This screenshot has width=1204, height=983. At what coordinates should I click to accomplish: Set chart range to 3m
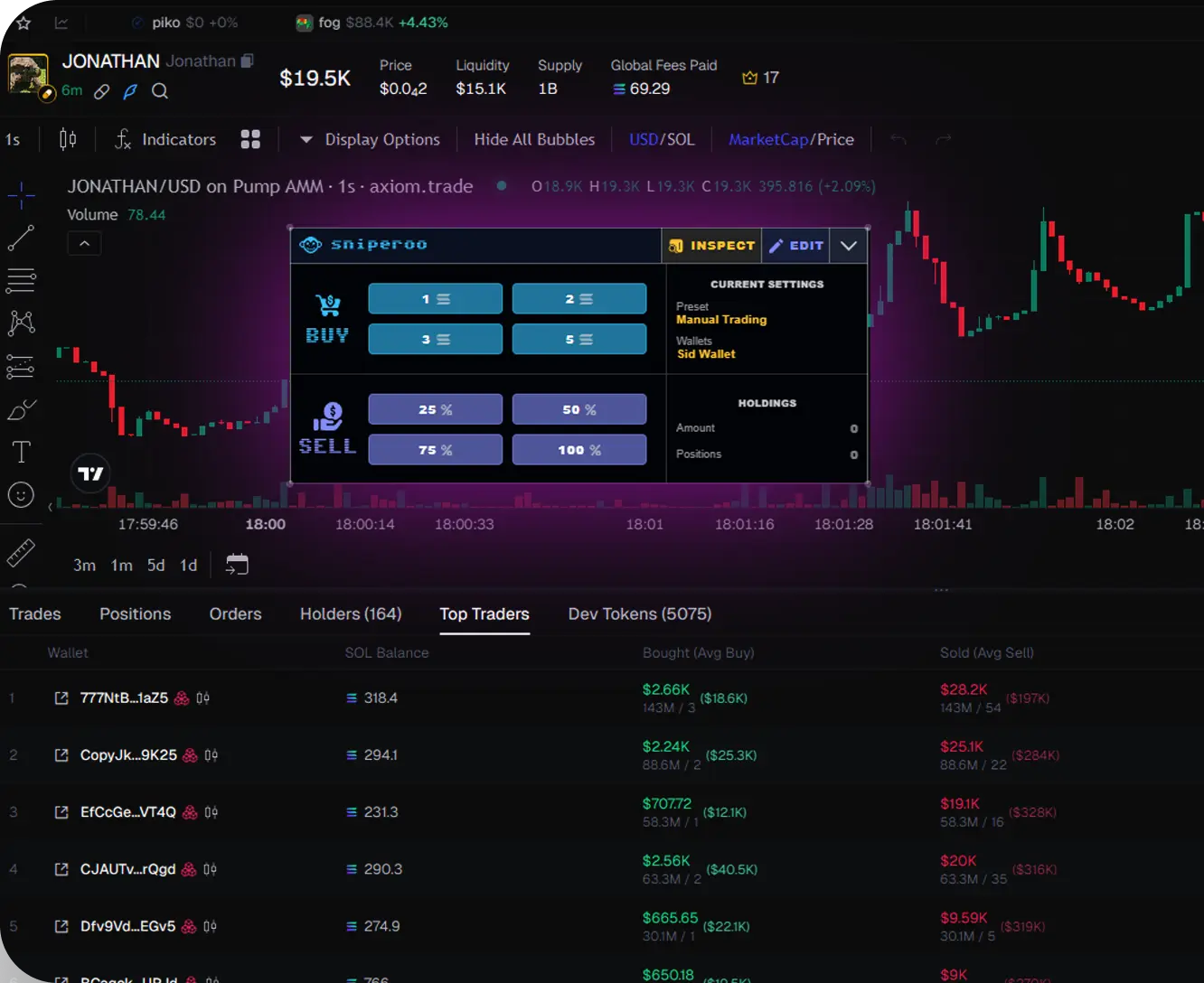click(84, 565)
